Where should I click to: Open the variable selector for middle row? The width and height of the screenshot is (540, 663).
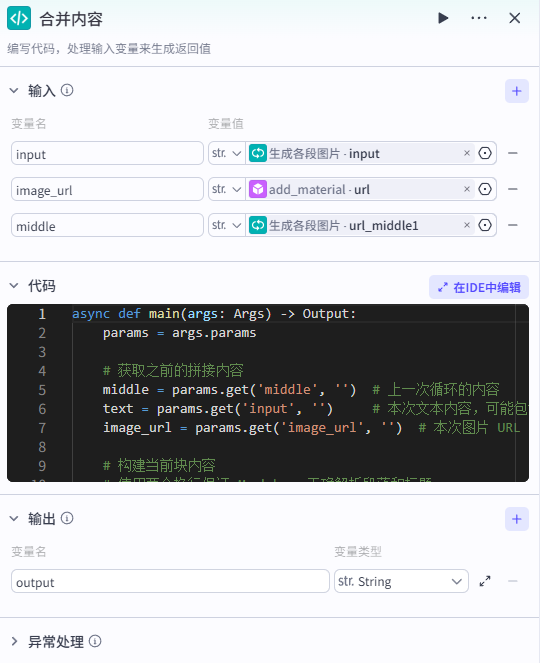(485, 225)
